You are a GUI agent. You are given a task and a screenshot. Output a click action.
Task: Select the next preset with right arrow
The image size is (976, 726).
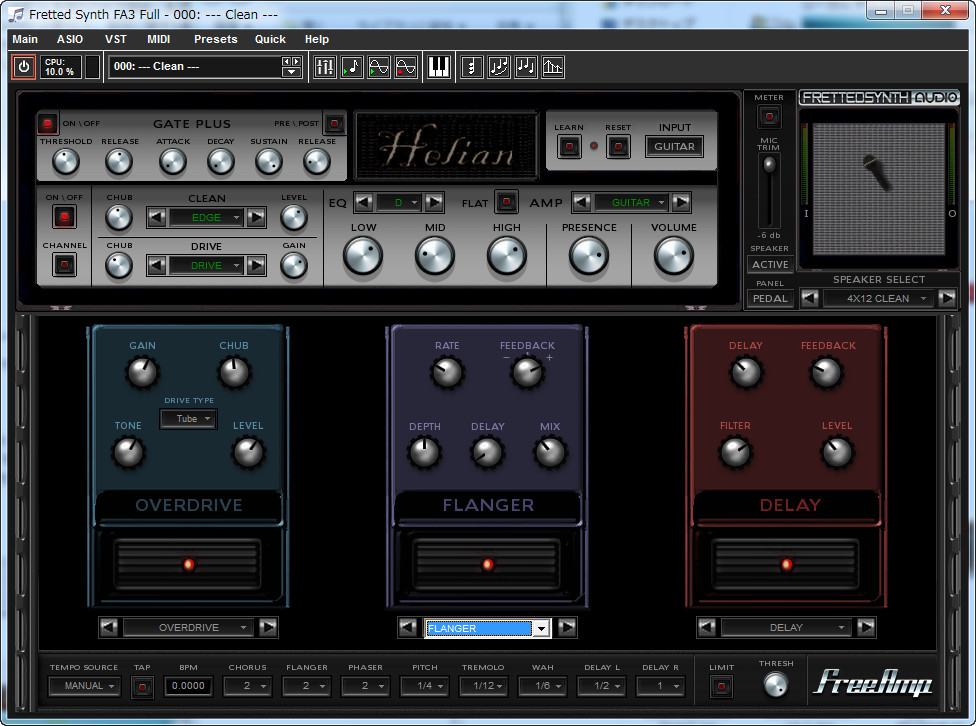(x=296, y=61)
